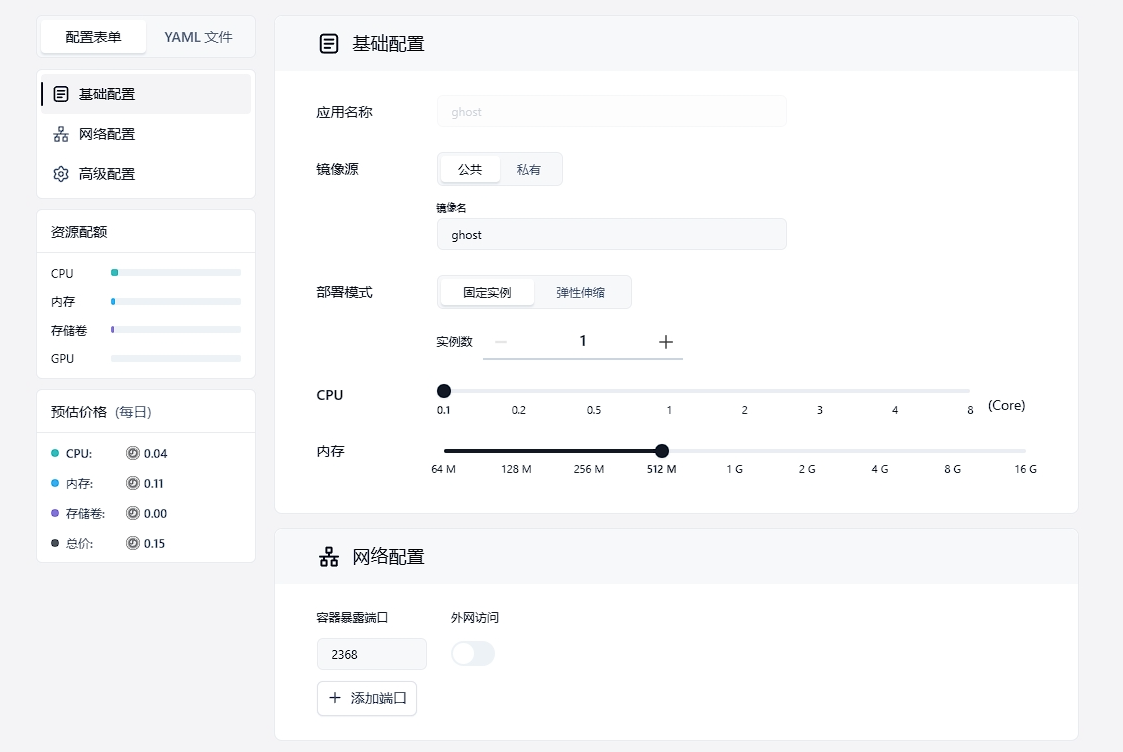The height and width of the screenshot is (752, 1123).
Task: Switch to the 配置表单 tab
Action: click(93, 37)
